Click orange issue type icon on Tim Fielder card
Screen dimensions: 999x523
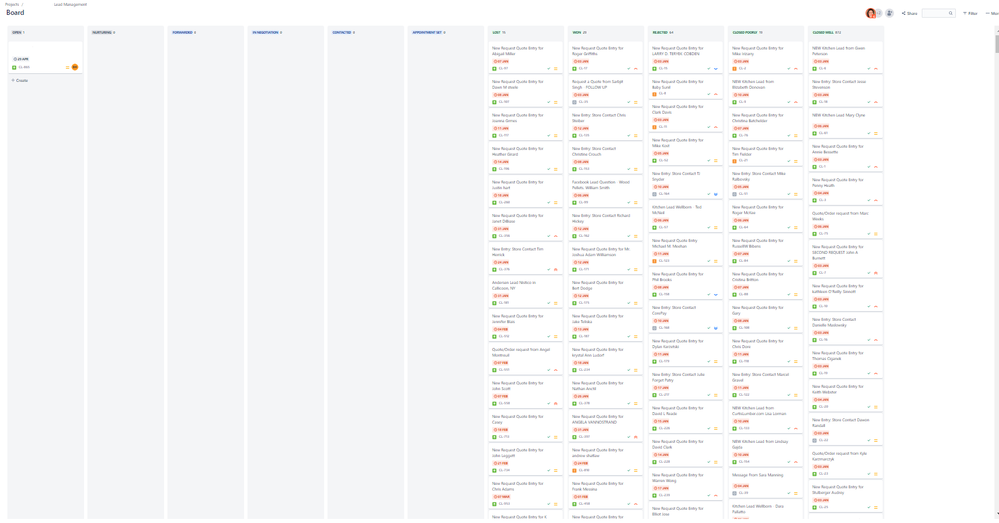tap(735, 161)
